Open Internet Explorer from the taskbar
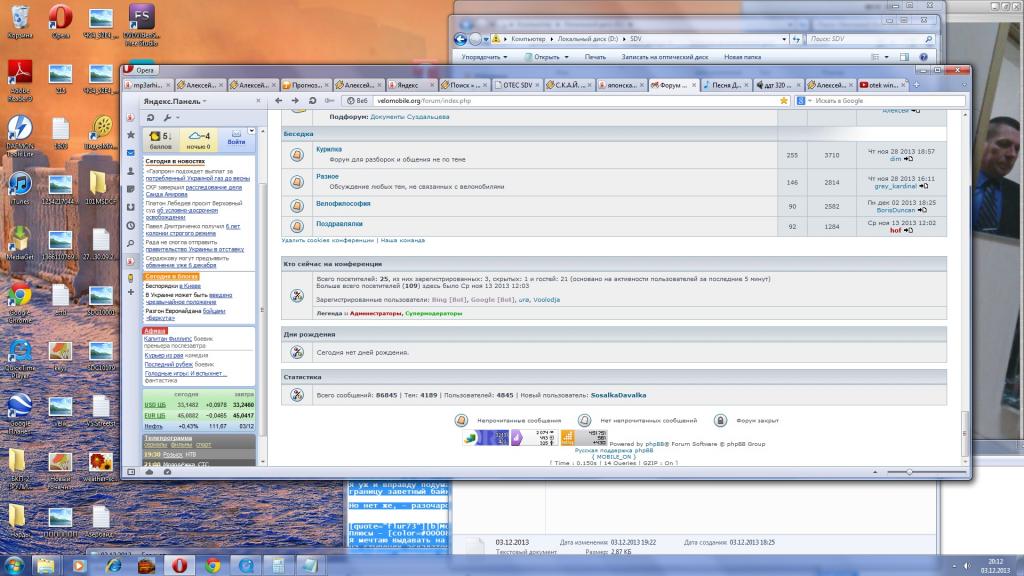 pos(113,565)
